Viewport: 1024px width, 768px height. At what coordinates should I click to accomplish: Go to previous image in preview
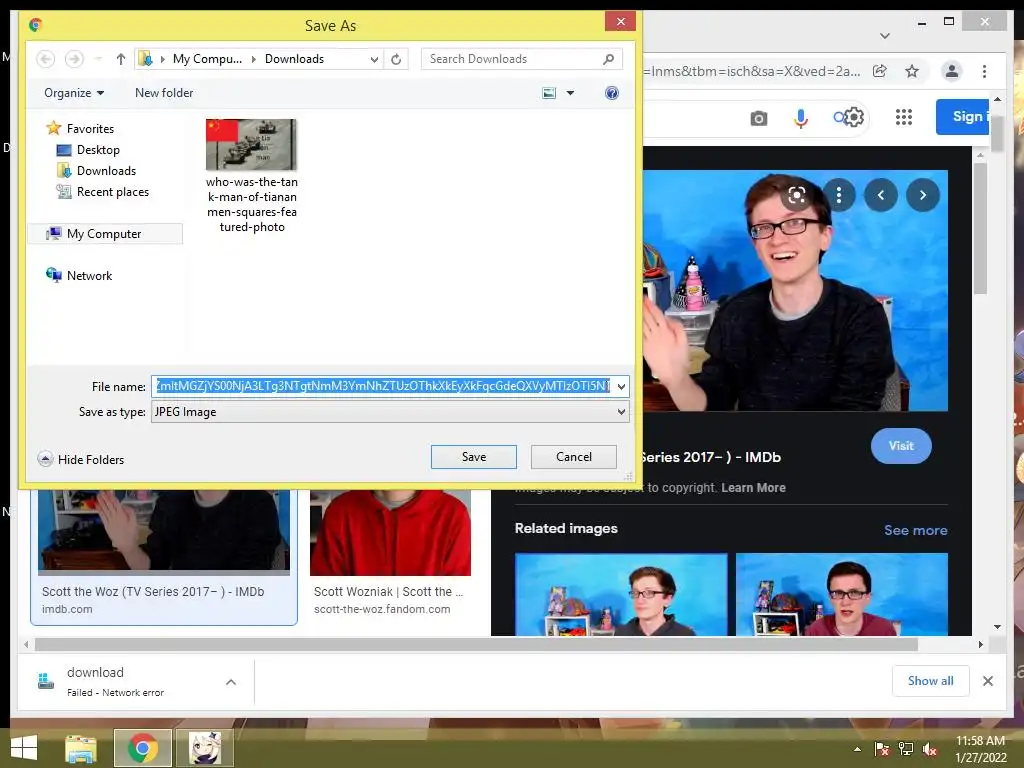(881, 195)
